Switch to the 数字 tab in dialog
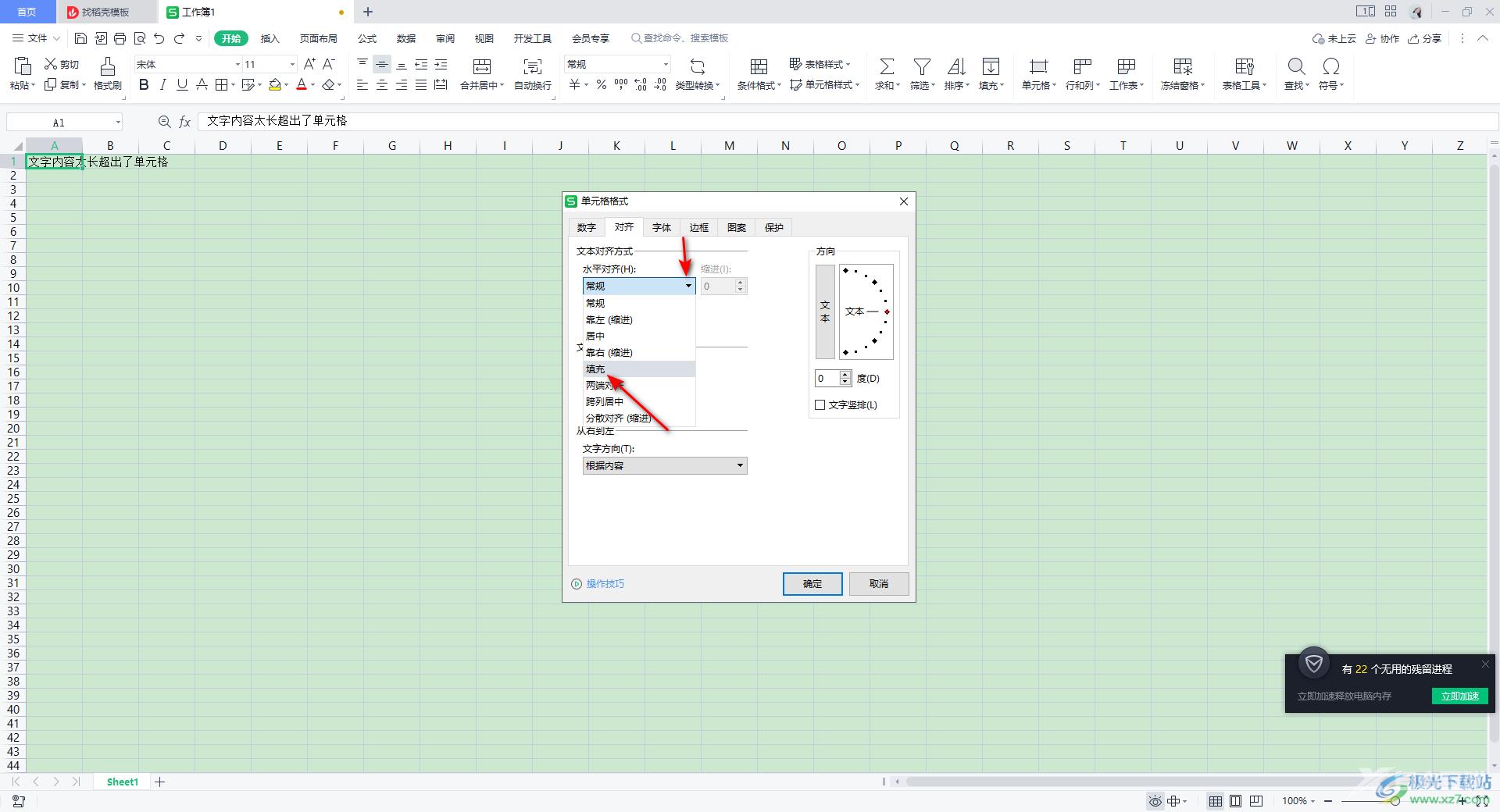The image size is (1500, 812). click(x=587, y=227)
